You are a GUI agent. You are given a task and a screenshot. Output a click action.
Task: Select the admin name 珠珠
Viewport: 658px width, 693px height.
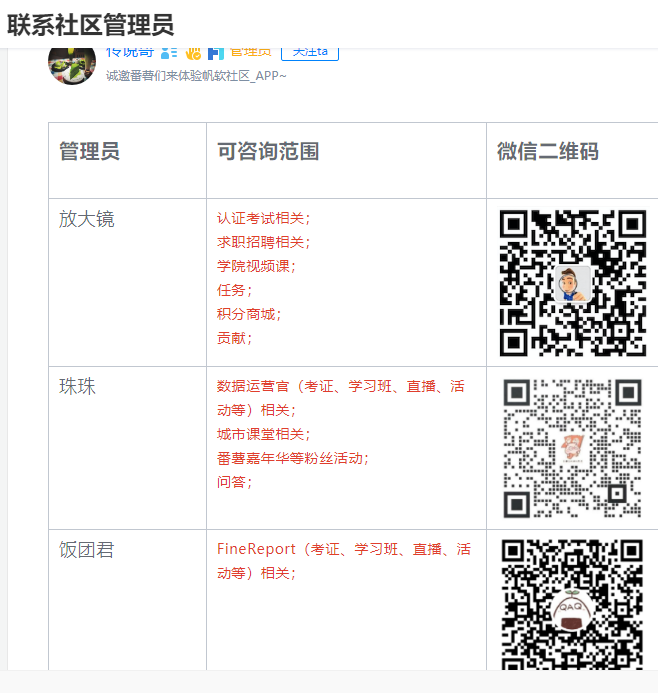point(77,386)
